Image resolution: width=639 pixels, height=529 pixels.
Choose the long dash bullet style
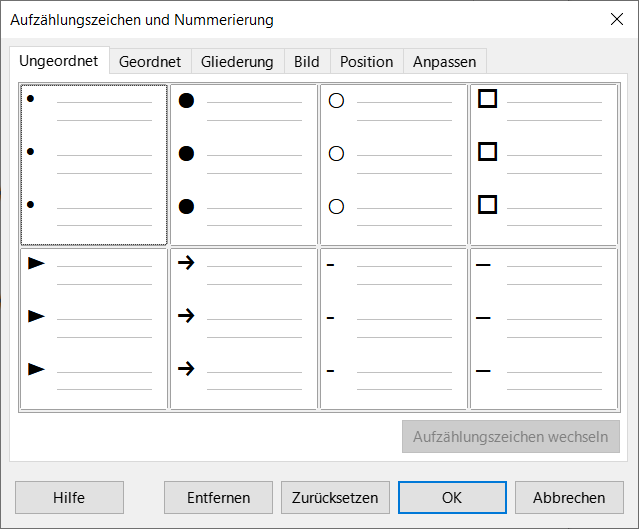(544, 329)
